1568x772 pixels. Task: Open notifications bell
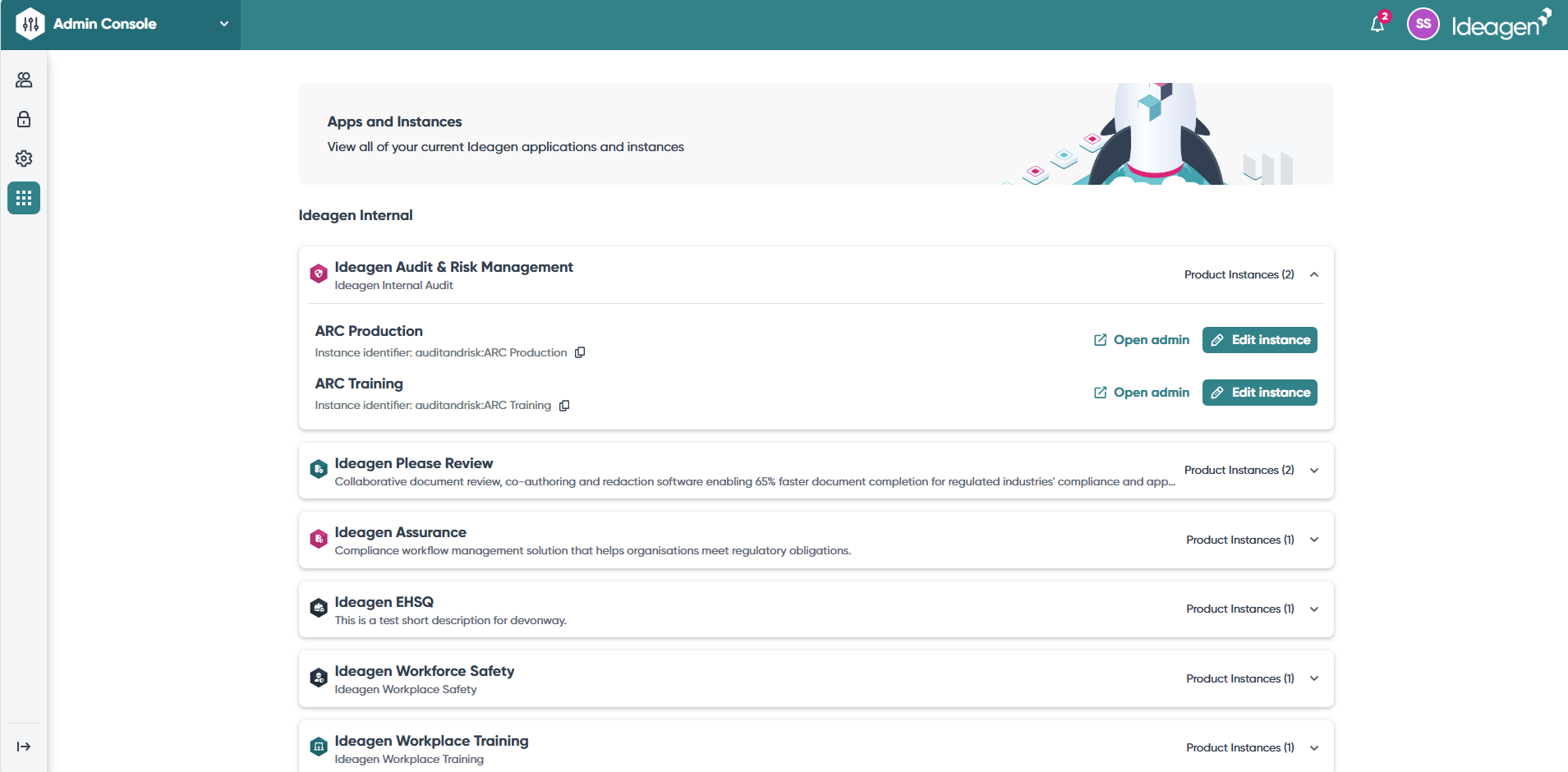(x=1377, y=25)
